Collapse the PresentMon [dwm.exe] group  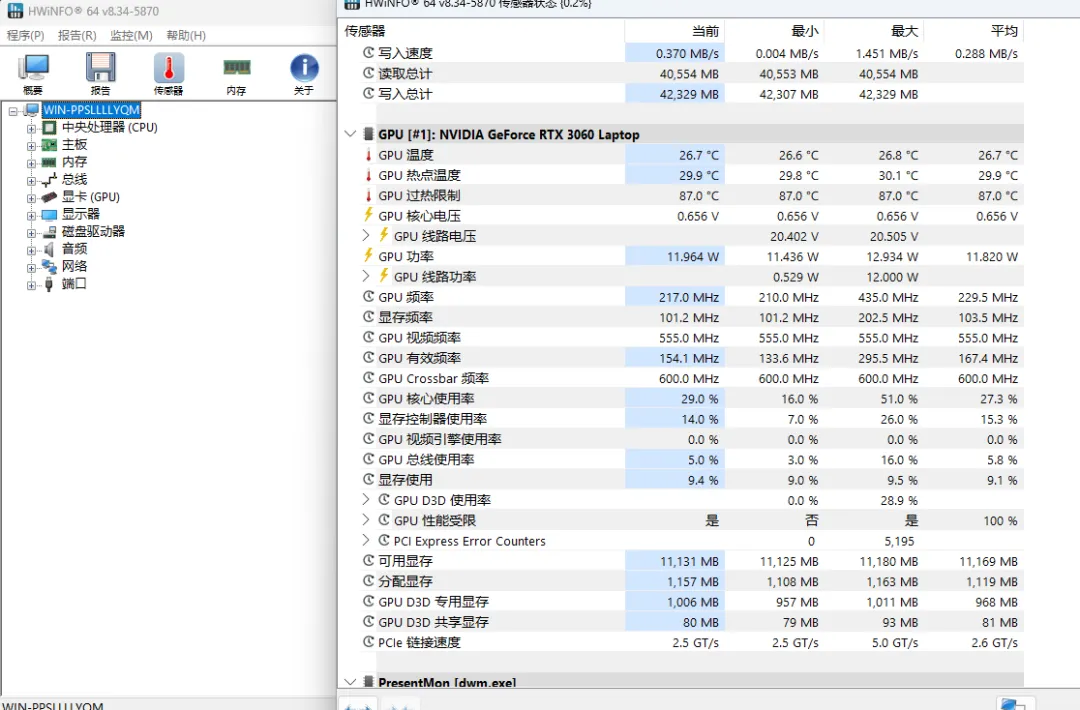(351, 682)
